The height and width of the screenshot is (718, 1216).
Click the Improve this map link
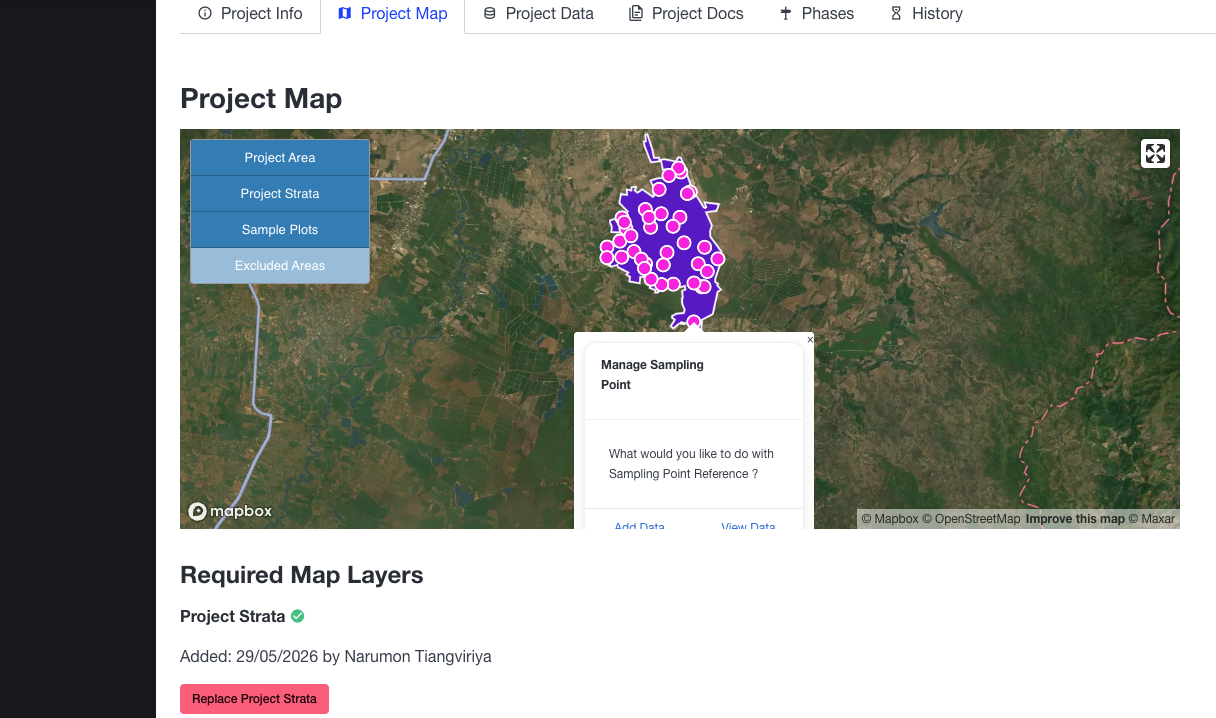(1075, 519)
